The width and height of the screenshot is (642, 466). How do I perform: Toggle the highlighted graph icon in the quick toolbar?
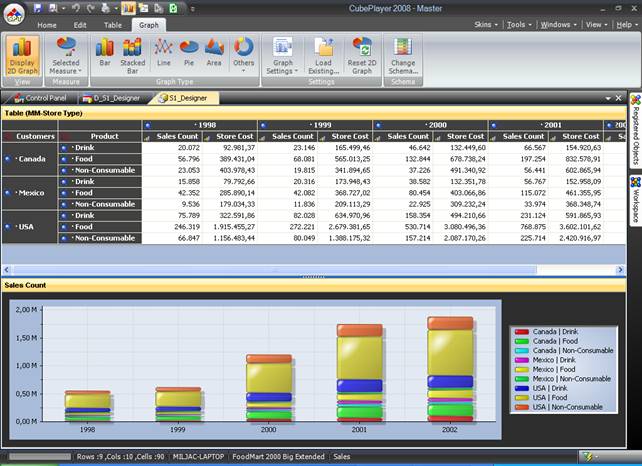[128, 8]
